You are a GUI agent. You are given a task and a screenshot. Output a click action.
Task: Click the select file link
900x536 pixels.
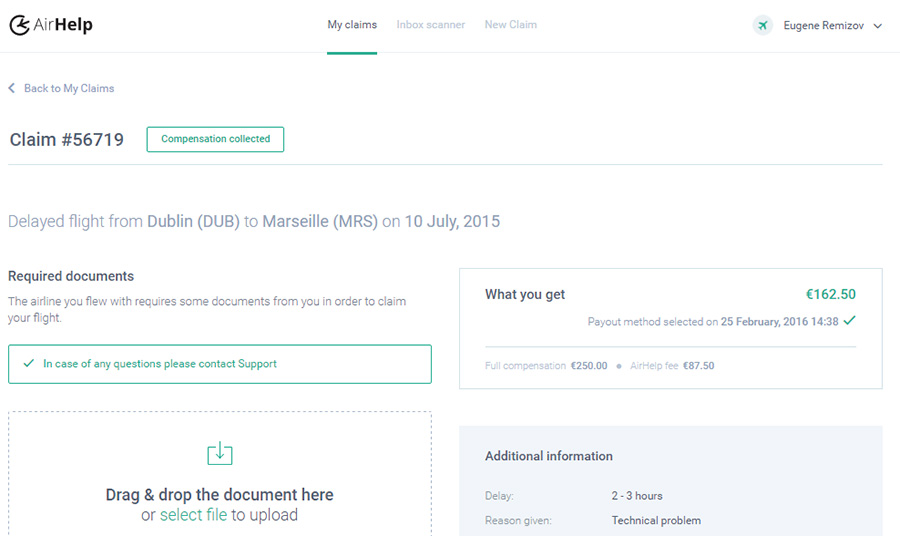(193, 515)
